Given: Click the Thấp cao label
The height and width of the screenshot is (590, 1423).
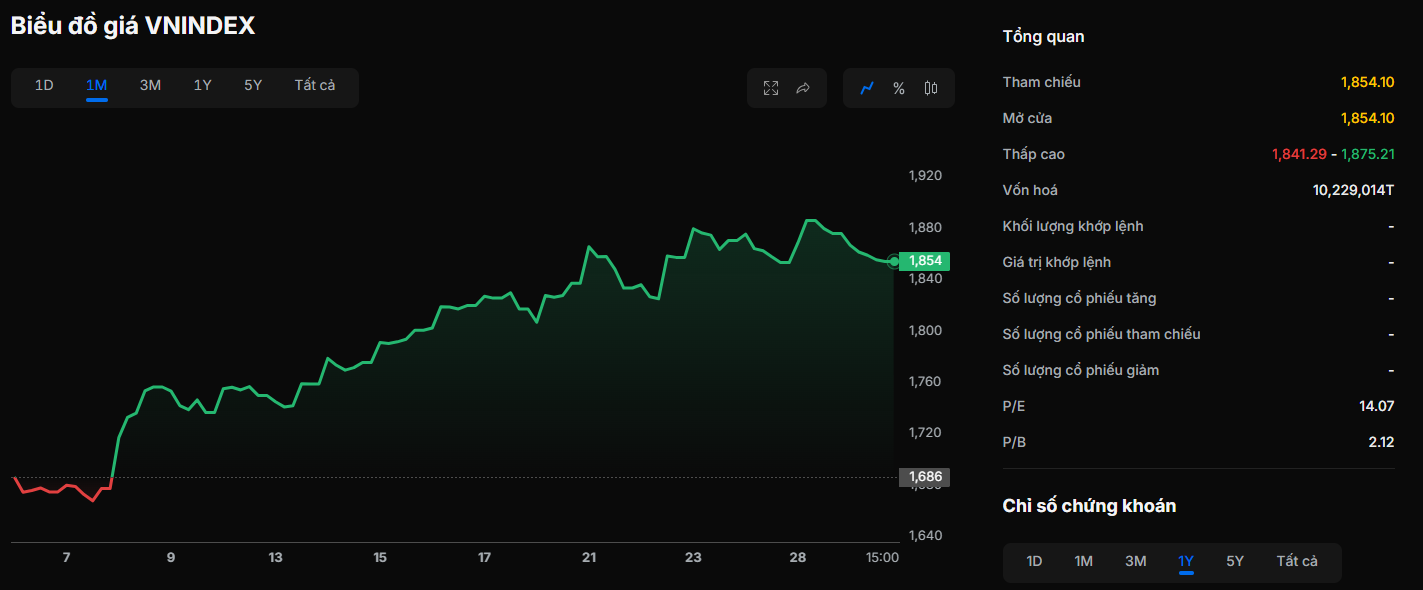Looking at the screenshot, I should point(1033,154).
